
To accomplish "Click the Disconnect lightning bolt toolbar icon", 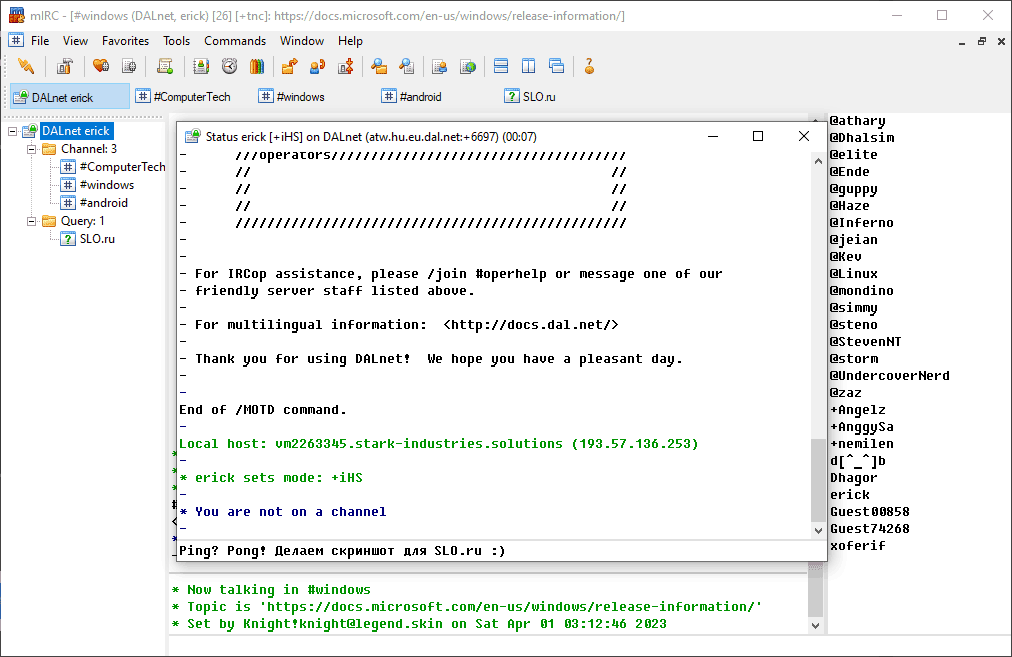I will (26, 66).
